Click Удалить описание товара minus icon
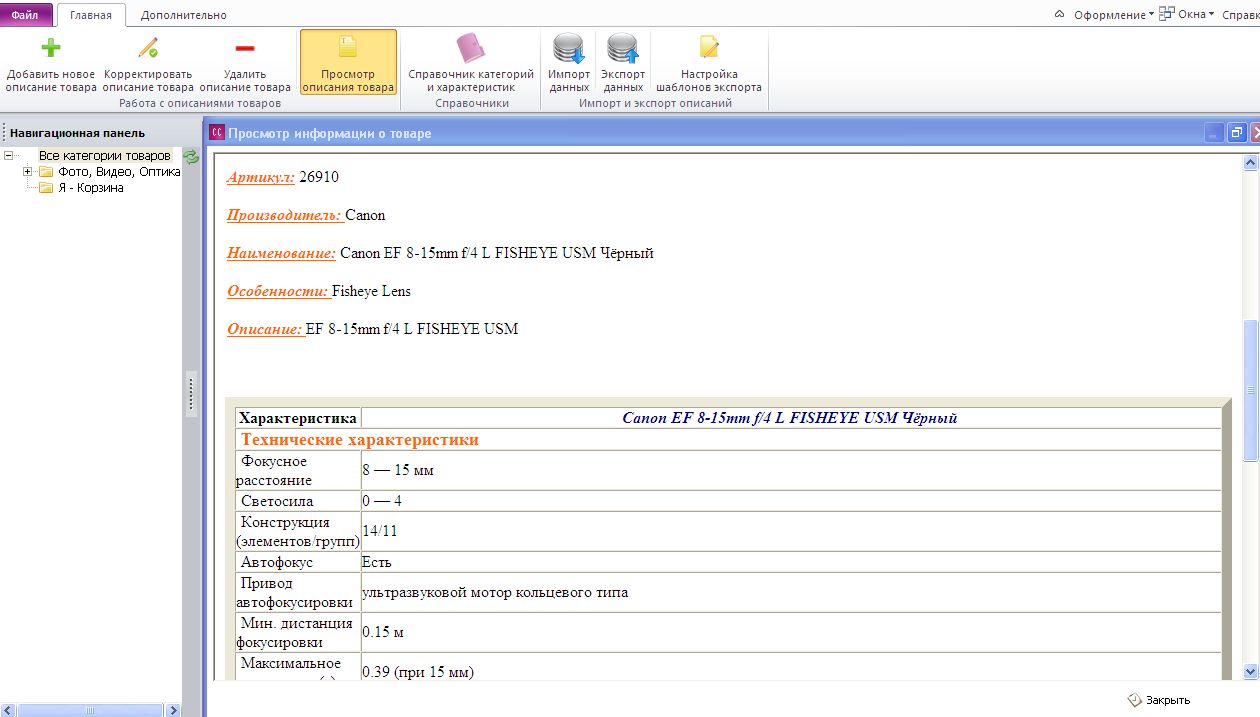1260x717 pixels. 245,48
